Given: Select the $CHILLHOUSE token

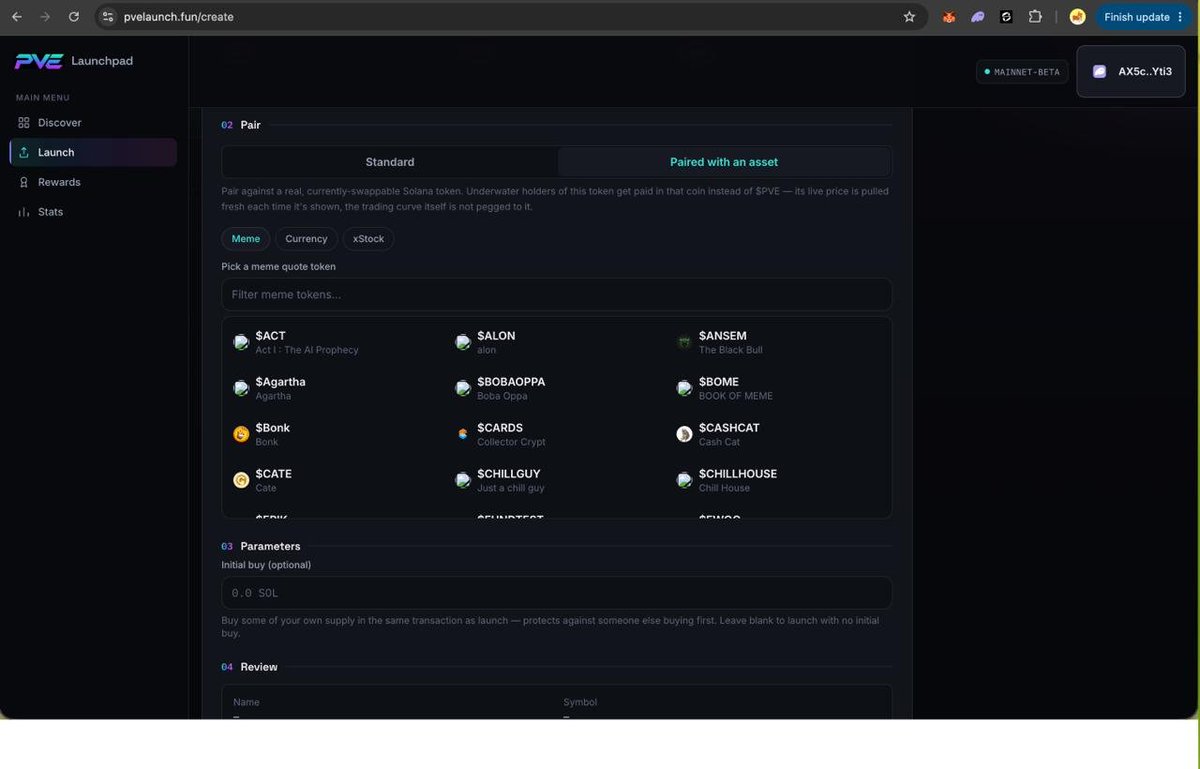Looking at the screenshot, I should tap(777, 480).
